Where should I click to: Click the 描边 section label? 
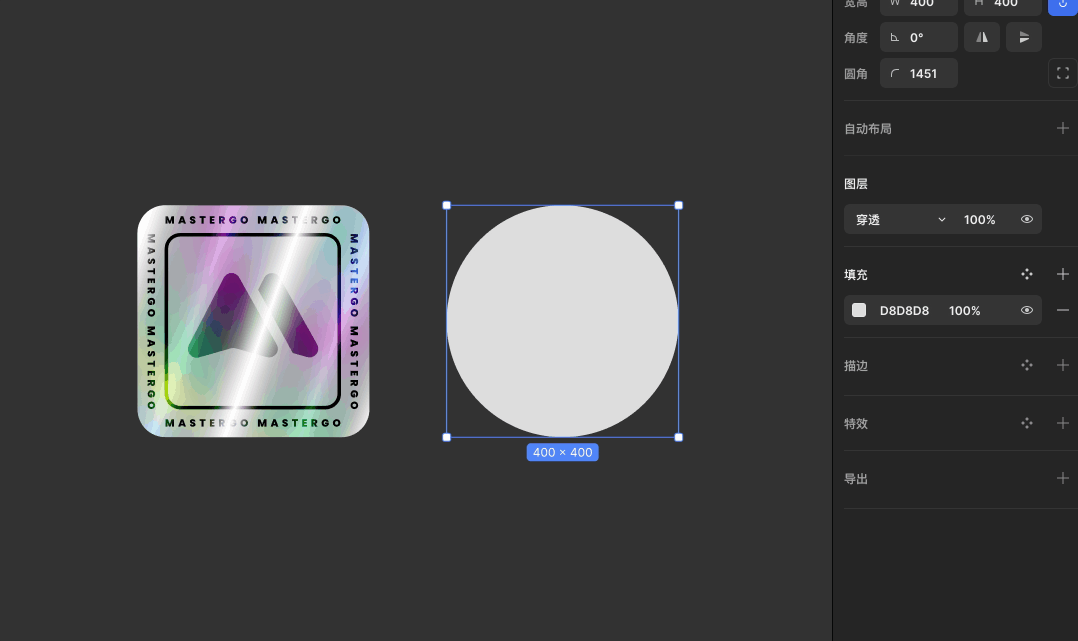tap(856, 365)
